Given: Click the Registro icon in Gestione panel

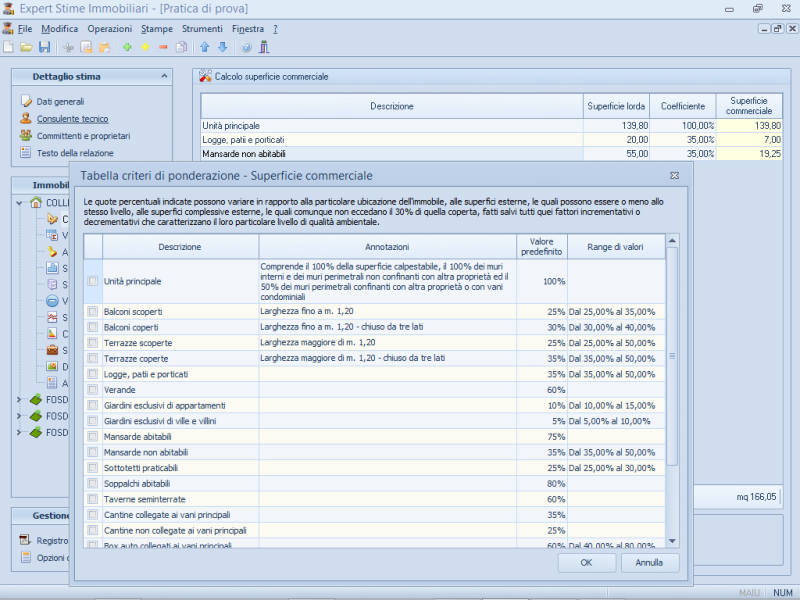Looking at the screenshot, I should click(x=26, y=540).
